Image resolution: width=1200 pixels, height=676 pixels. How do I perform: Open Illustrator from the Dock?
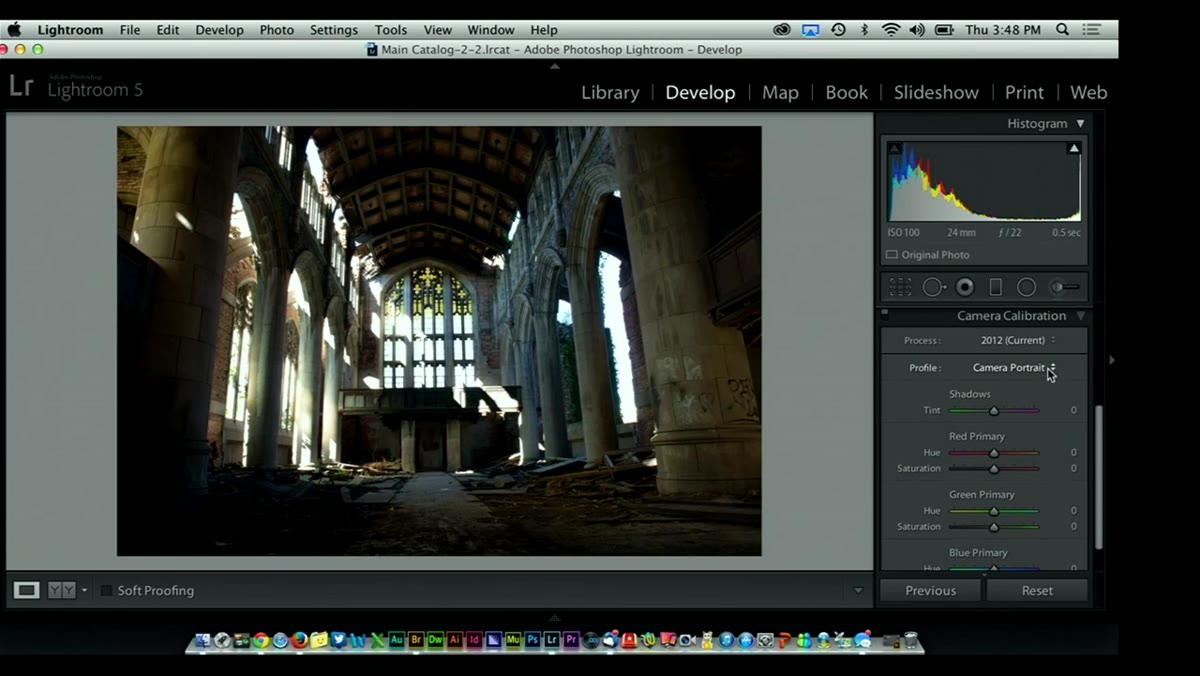point(455,639)
